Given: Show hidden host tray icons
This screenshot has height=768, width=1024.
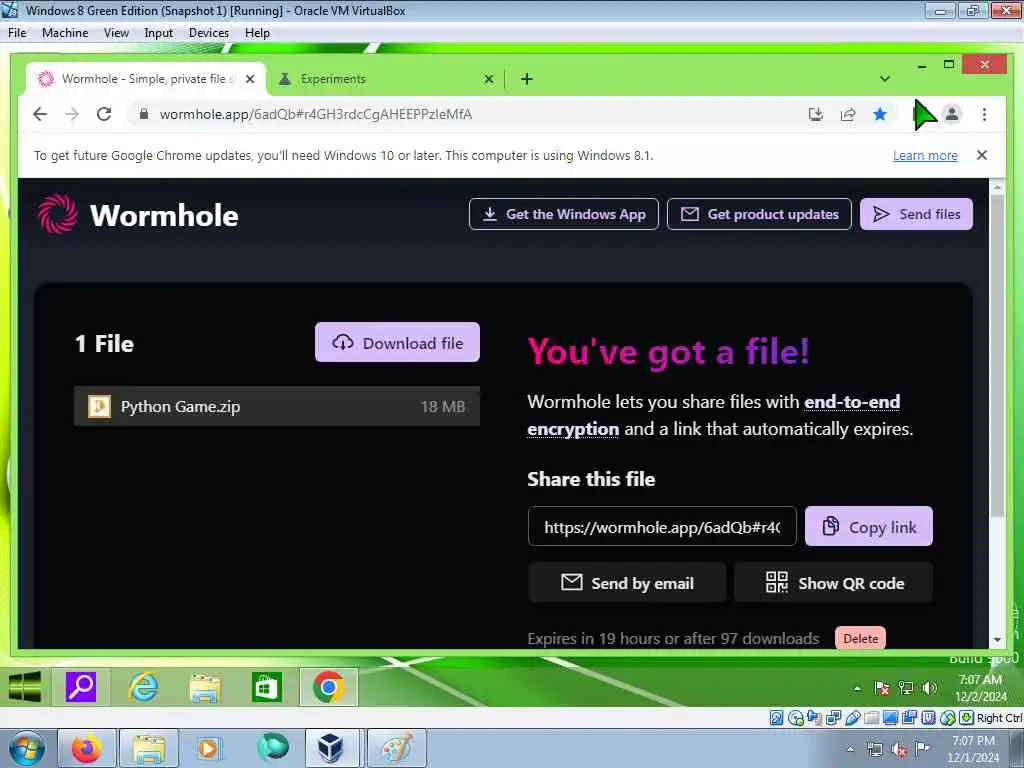Looking at the screenshot, I should click(850, 749).
